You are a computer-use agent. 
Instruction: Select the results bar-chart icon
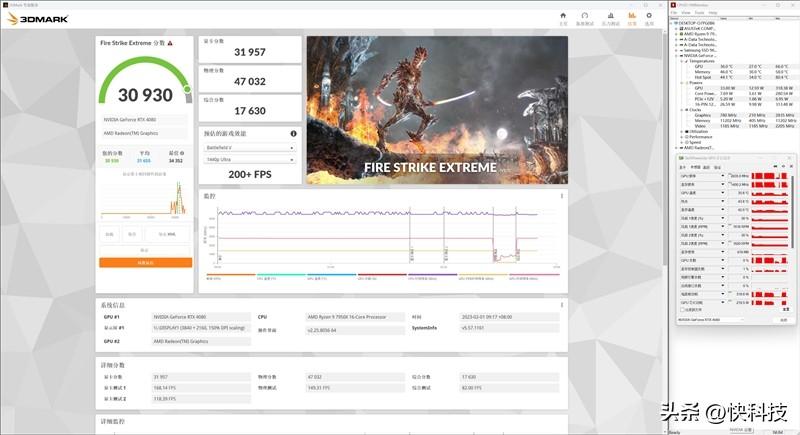[x=631, y=16]
